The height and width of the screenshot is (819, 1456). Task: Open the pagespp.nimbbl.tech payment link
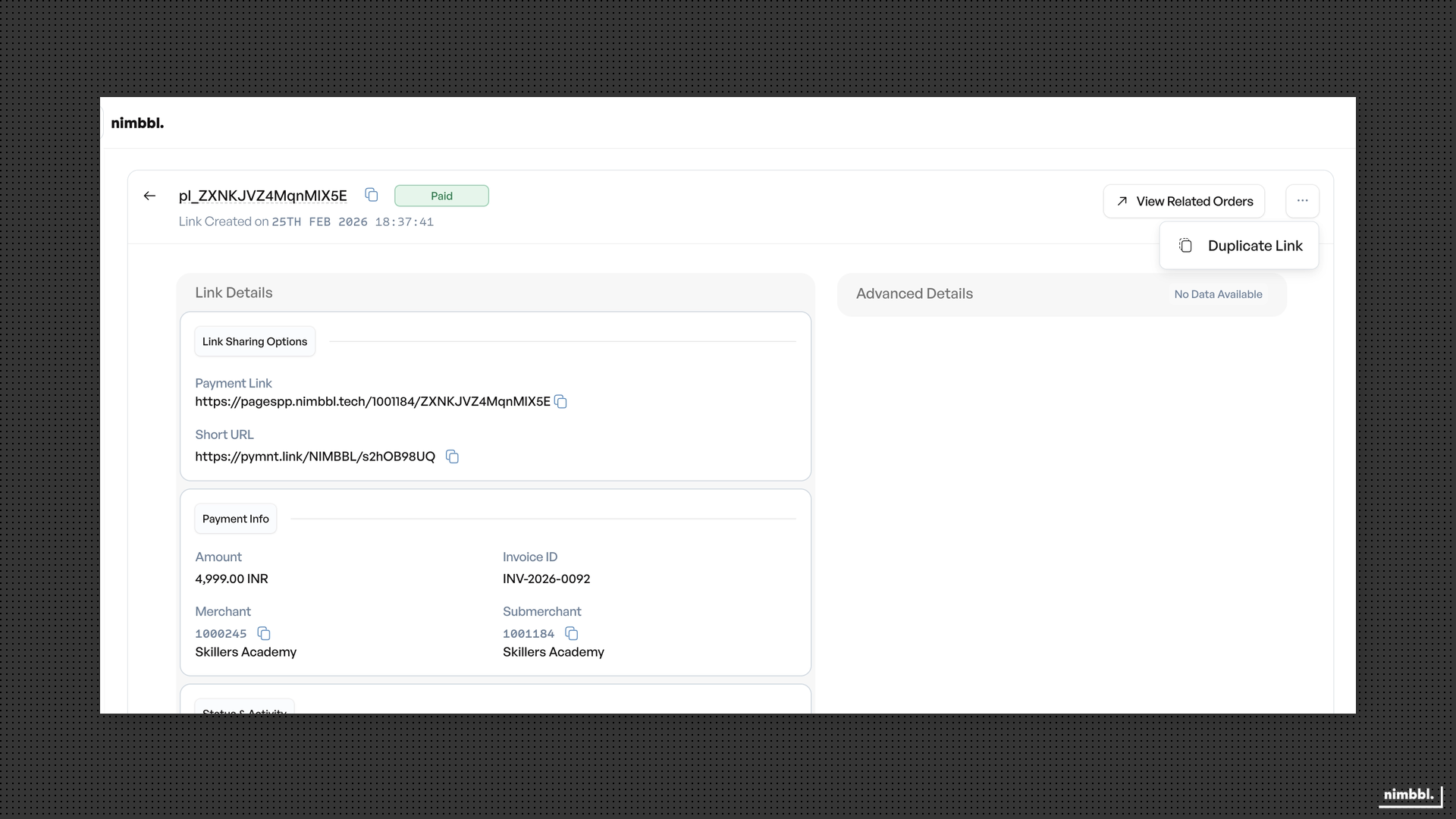coord(372,401)
